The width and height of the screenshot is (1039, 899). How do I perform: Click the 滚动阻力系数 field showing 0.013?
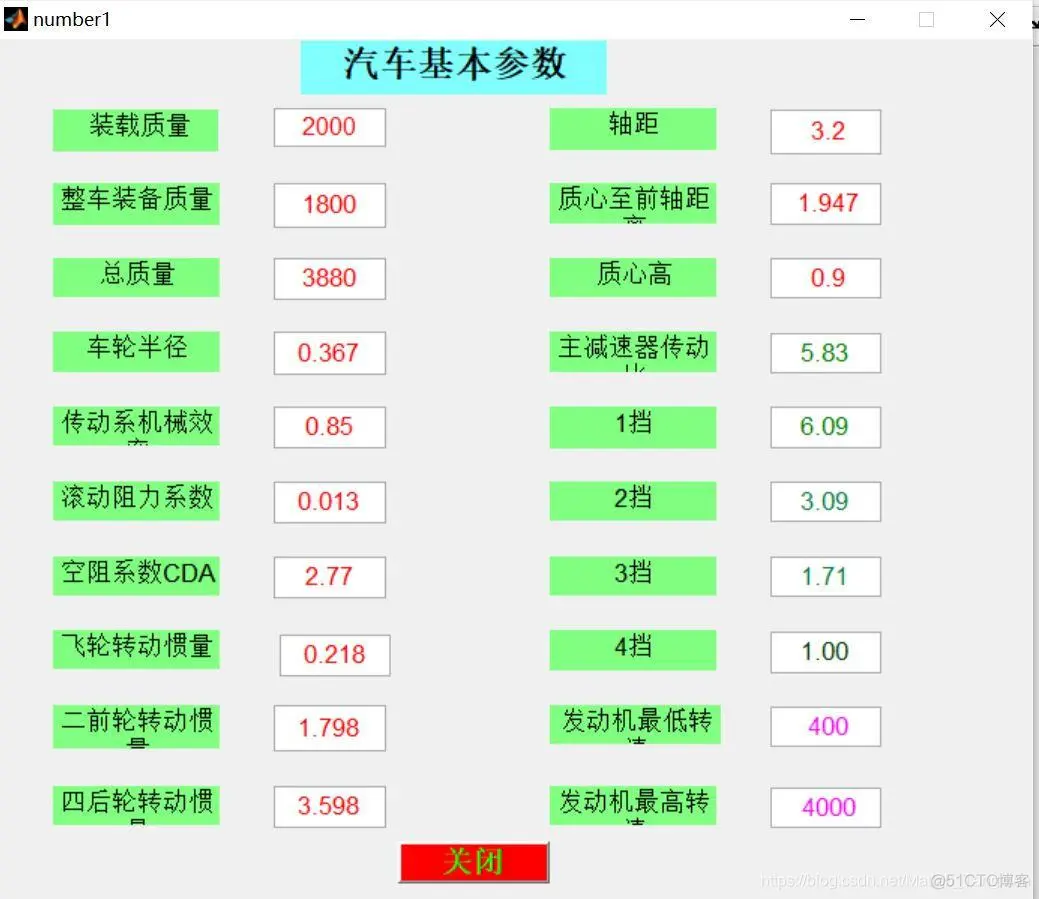(329, 502)
